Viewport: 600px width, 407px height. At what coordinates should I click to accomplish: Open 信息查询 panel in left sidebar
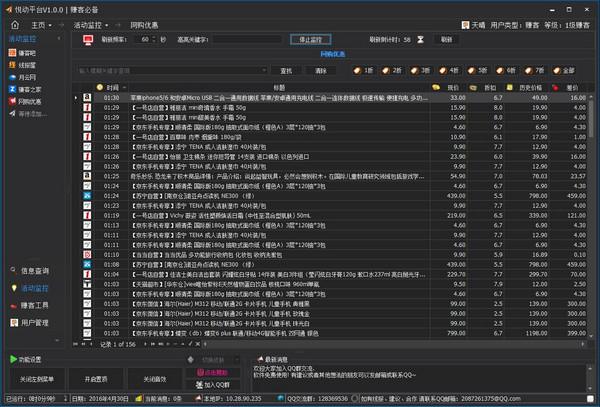click(34, 270)
